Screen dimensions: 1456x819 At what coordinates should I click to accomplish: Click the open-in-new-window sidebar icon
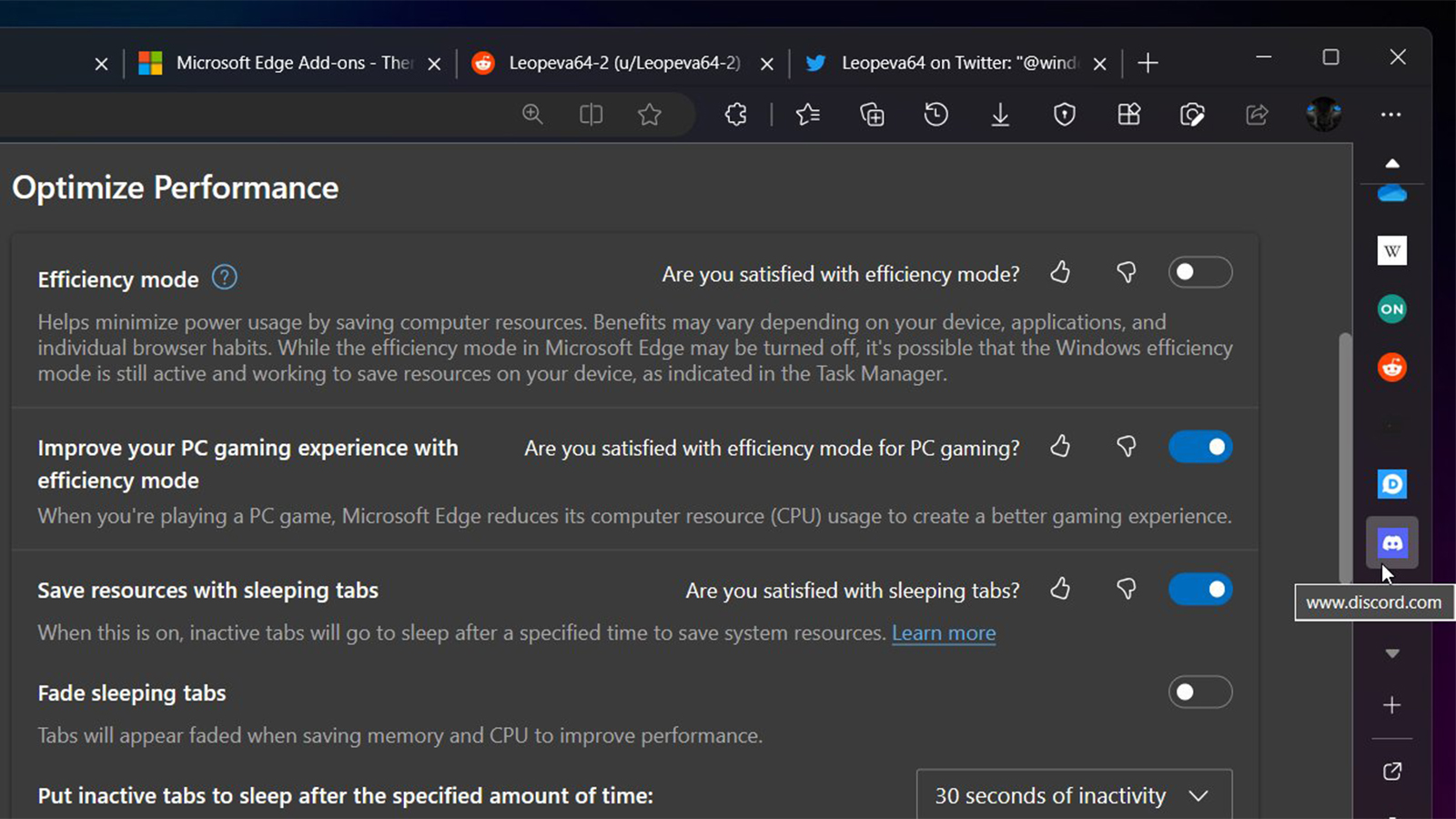click(x=1392, y=772)
